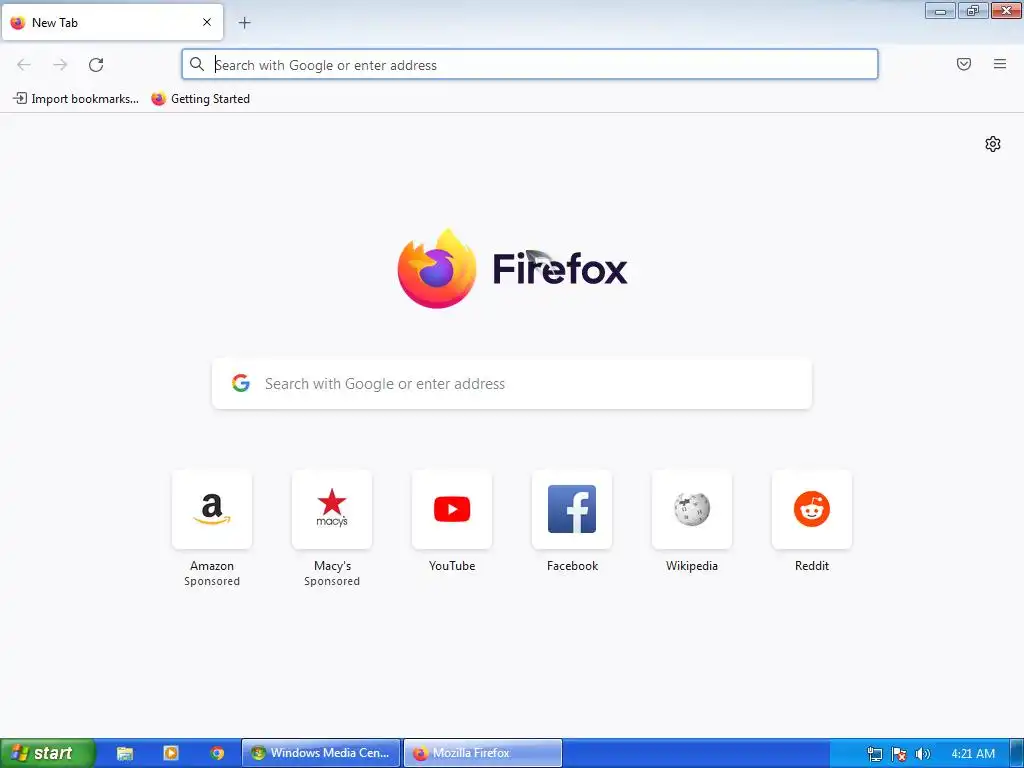Viewport: 1024px width, 768px height.
Task: Open Facebook shortcut tile
Action: pos(572,509)
